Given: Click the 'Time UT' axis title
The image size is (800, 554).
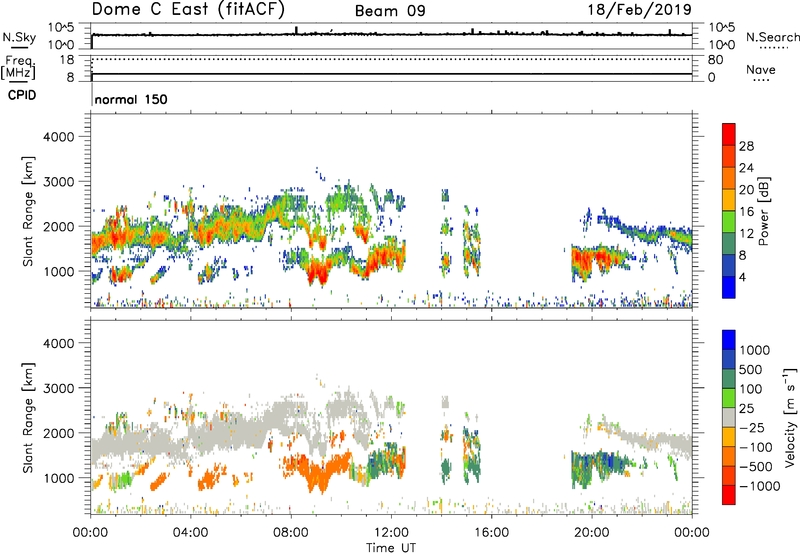Looking at the screenshot, I should point(391,548).
